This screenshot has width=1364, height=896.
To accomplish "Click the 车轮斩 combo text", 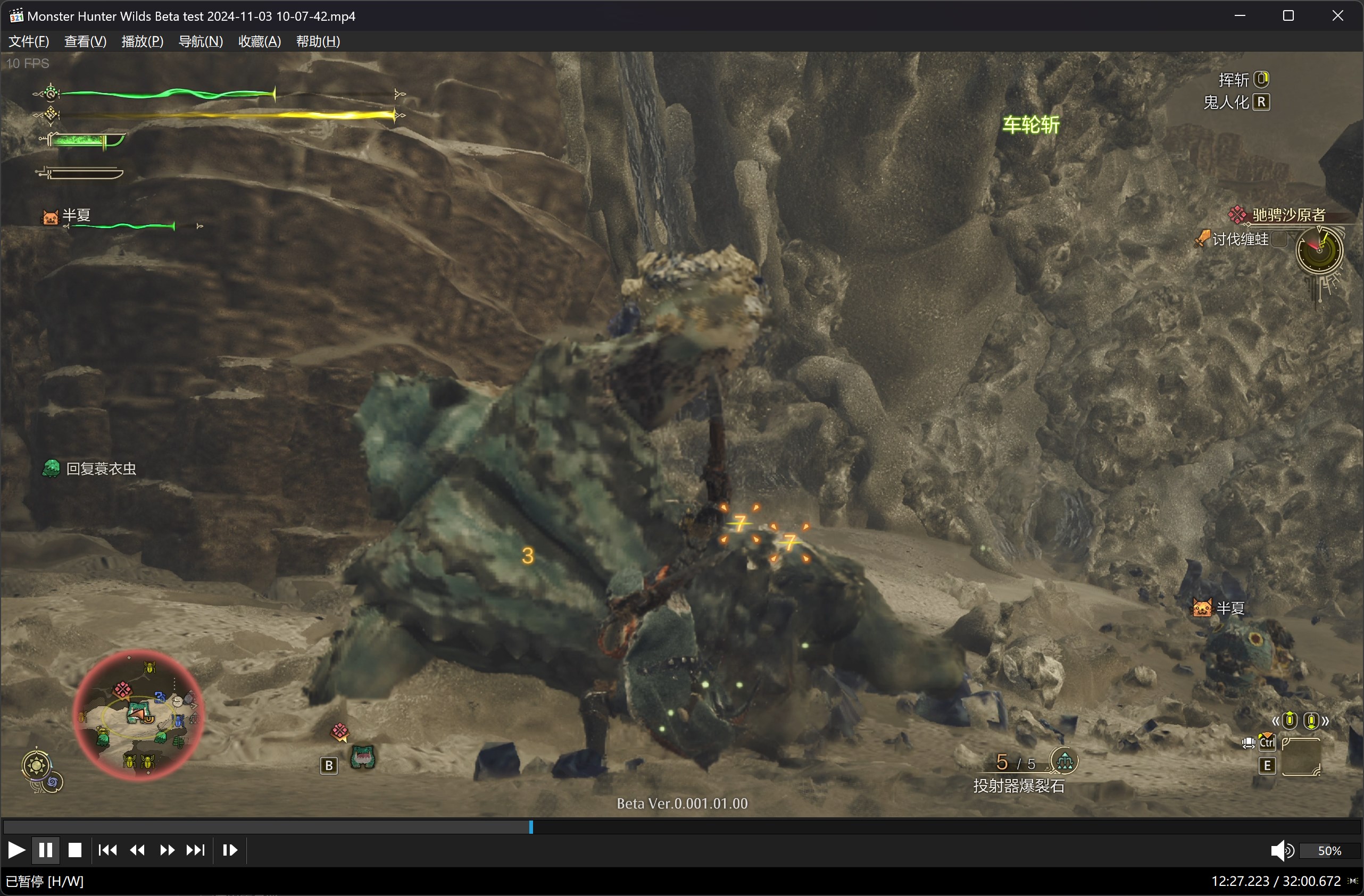I will click(1031, 125).
